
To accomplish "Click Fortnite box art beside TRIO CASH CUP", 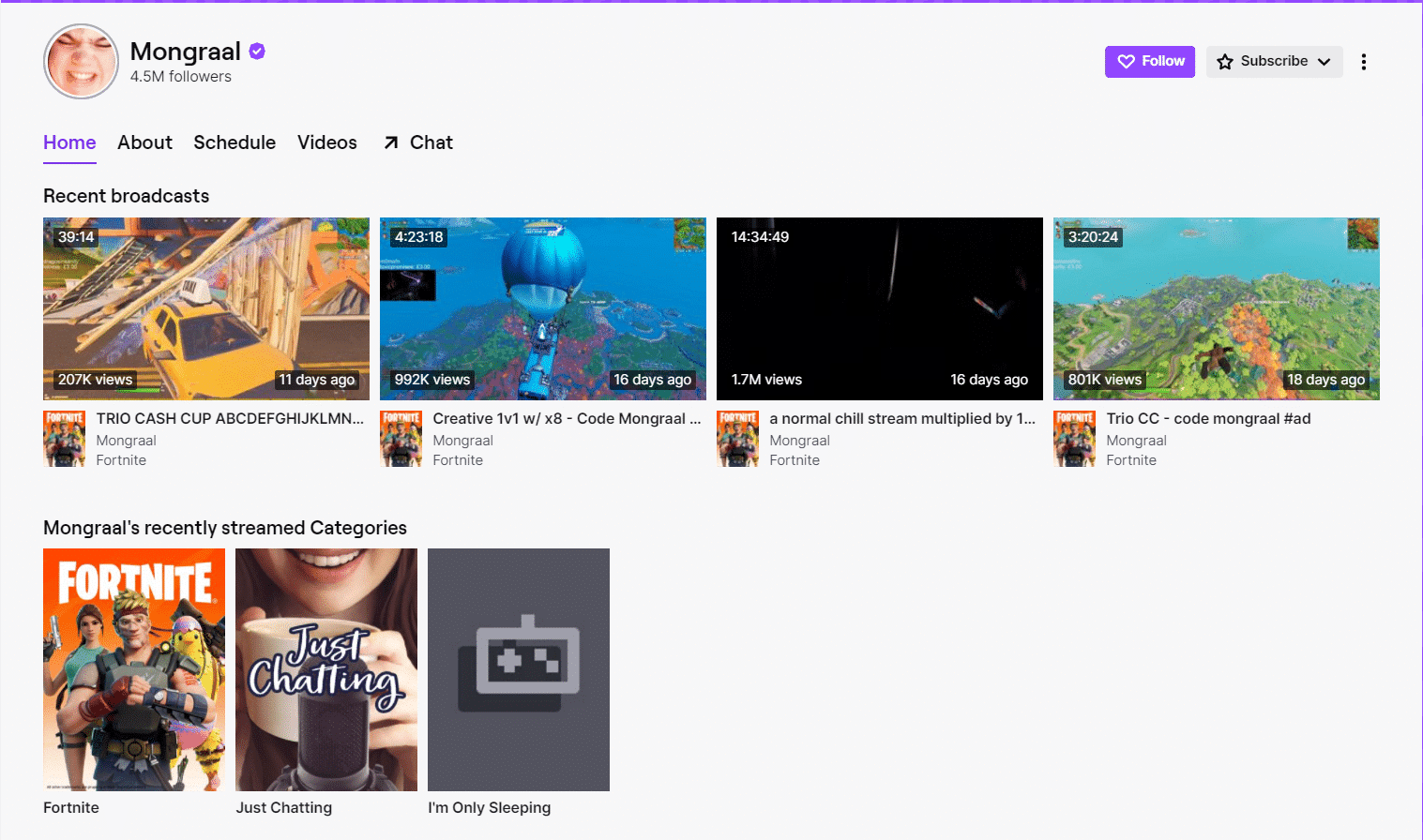I will 65,439.
